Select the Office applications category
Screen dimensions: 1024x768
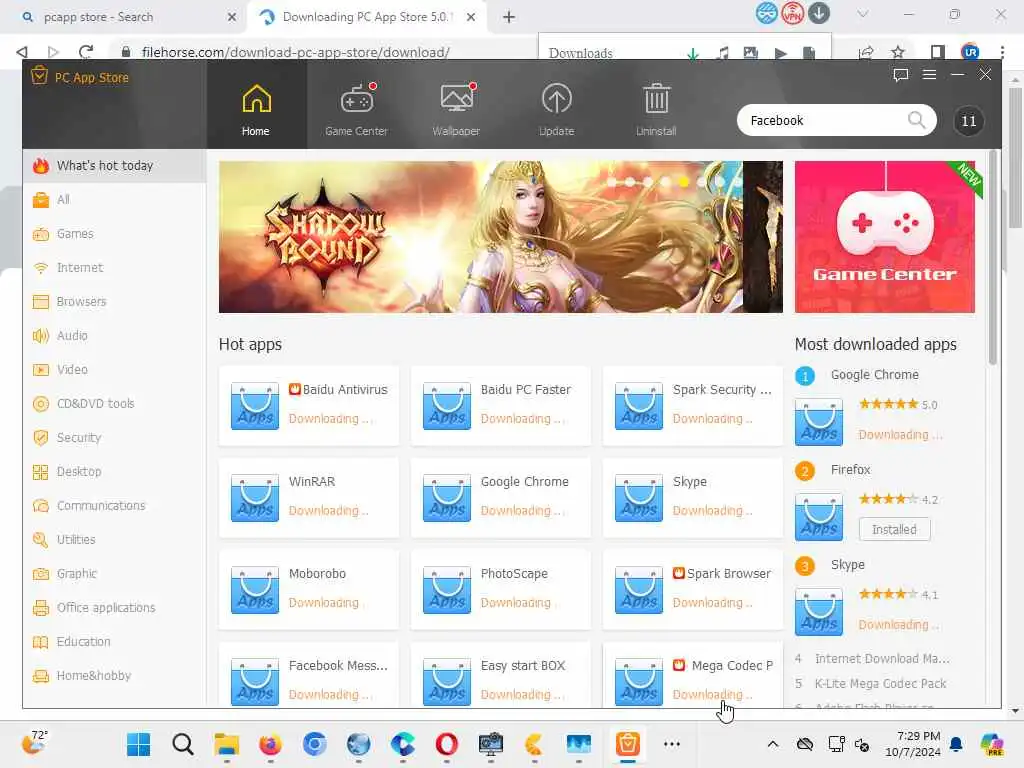pyautogui.click(x=114, y=607)
